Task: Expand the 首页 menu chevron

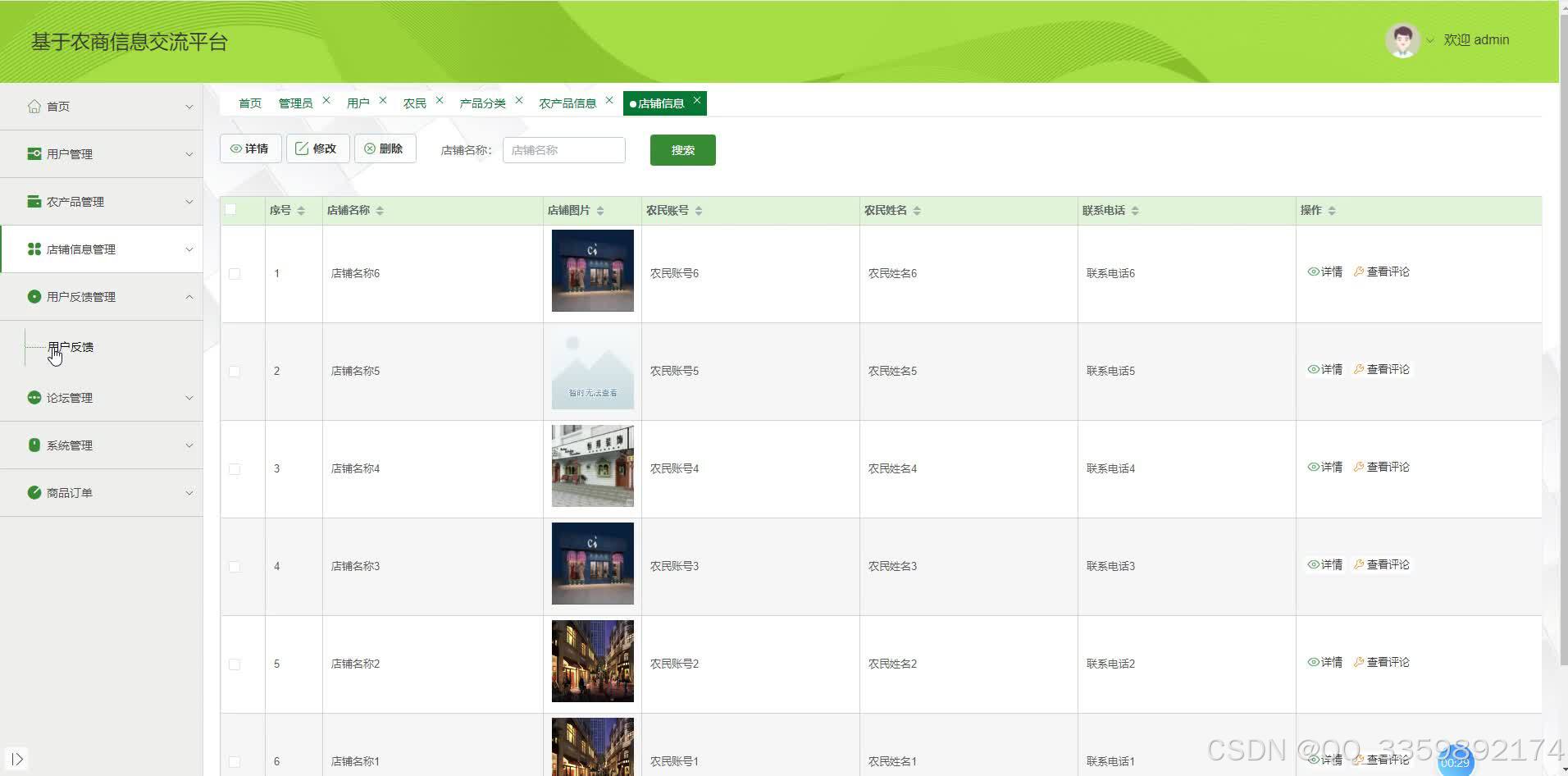Action: click(x=189, y=107)
